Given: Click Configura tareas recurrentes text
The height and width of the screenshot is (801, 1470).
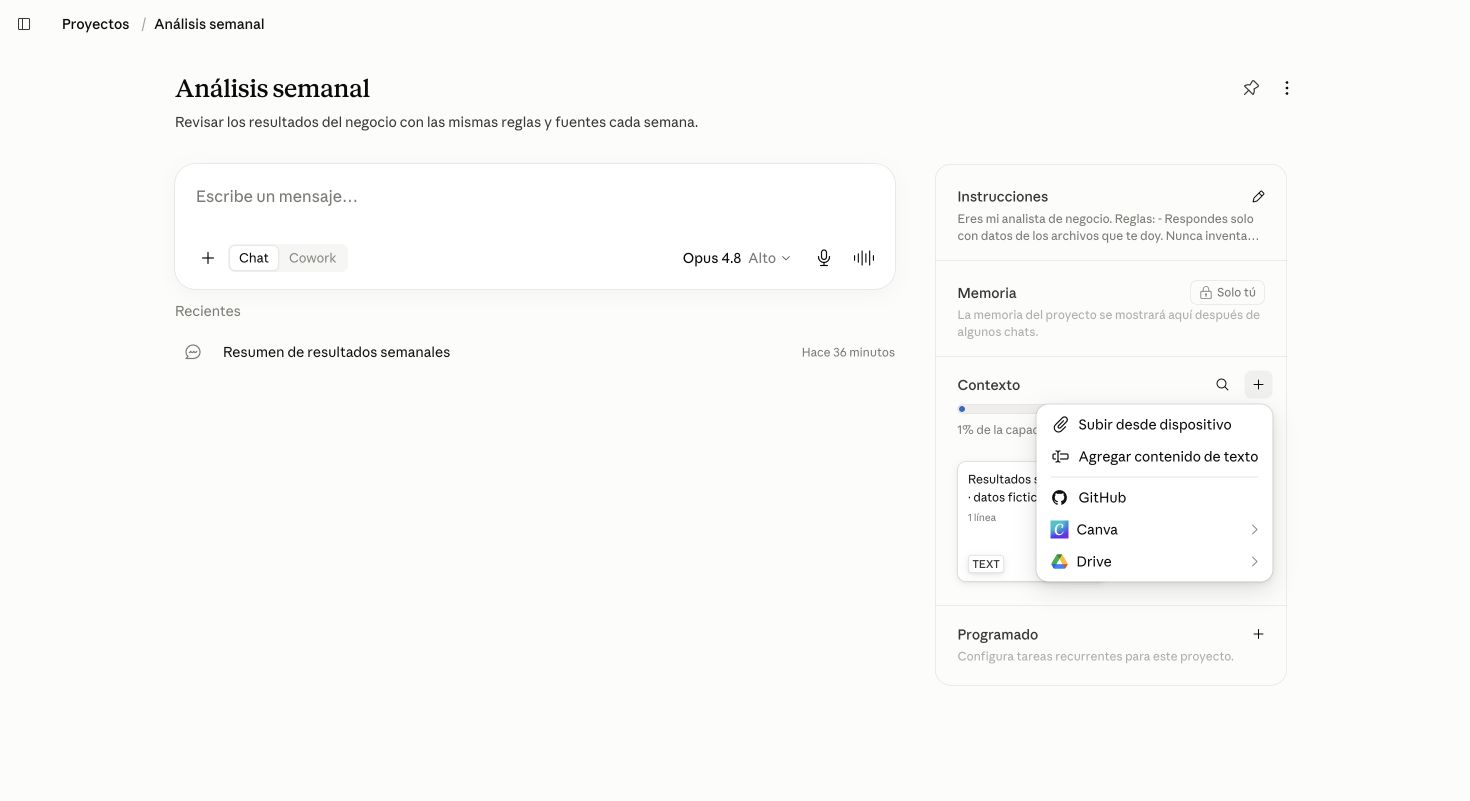Looking at the screenshot, I should (x=1095, y=657).
